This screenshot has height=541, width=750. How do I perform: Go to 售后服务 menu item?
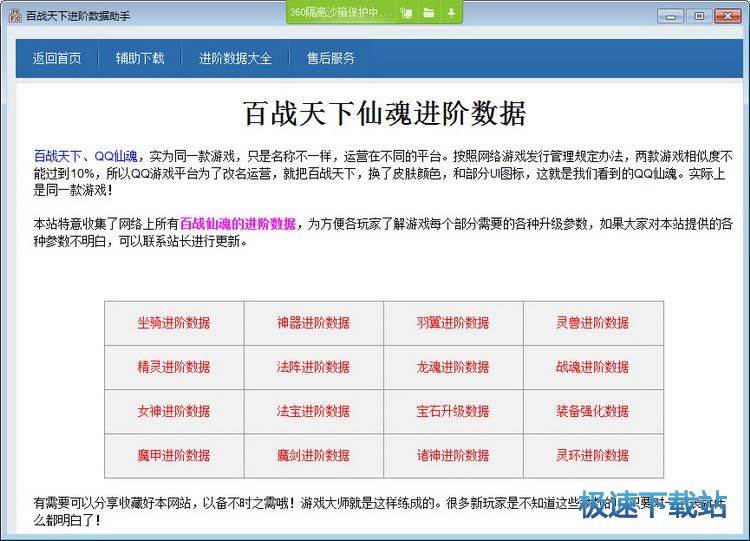coord(330,58)
